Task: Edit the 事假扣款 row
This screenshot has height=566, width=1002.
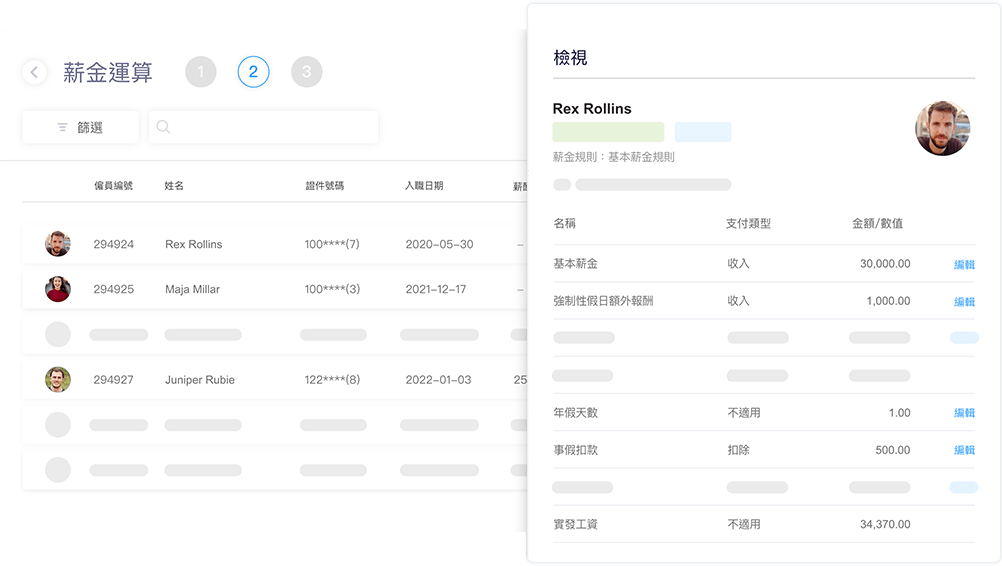Action: tap(964, 450)
